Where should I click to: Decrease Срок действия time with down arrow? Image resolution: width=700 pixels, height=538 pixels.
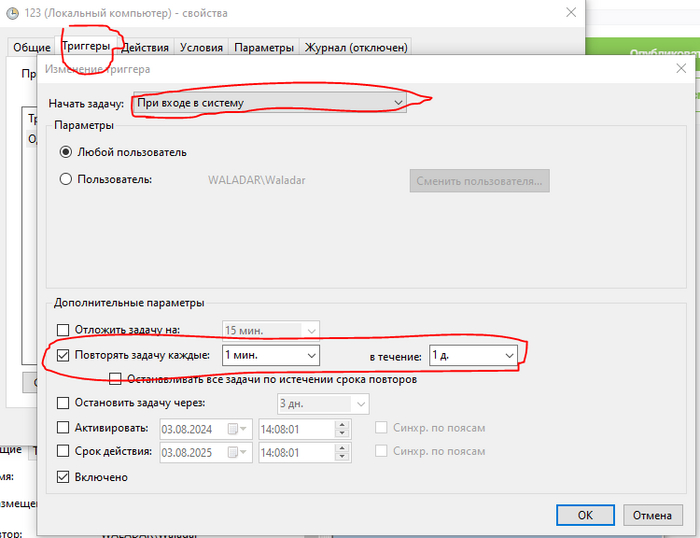point(342,457)
